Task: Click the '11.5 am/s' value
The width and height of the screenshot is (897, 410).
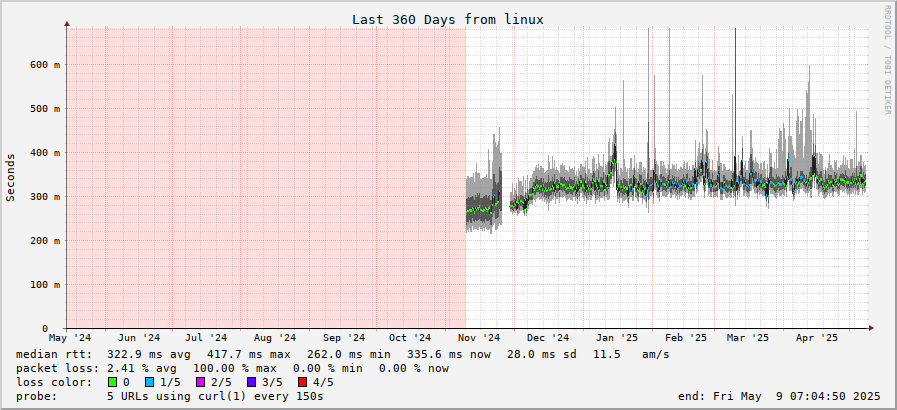Action: point(631,355)
